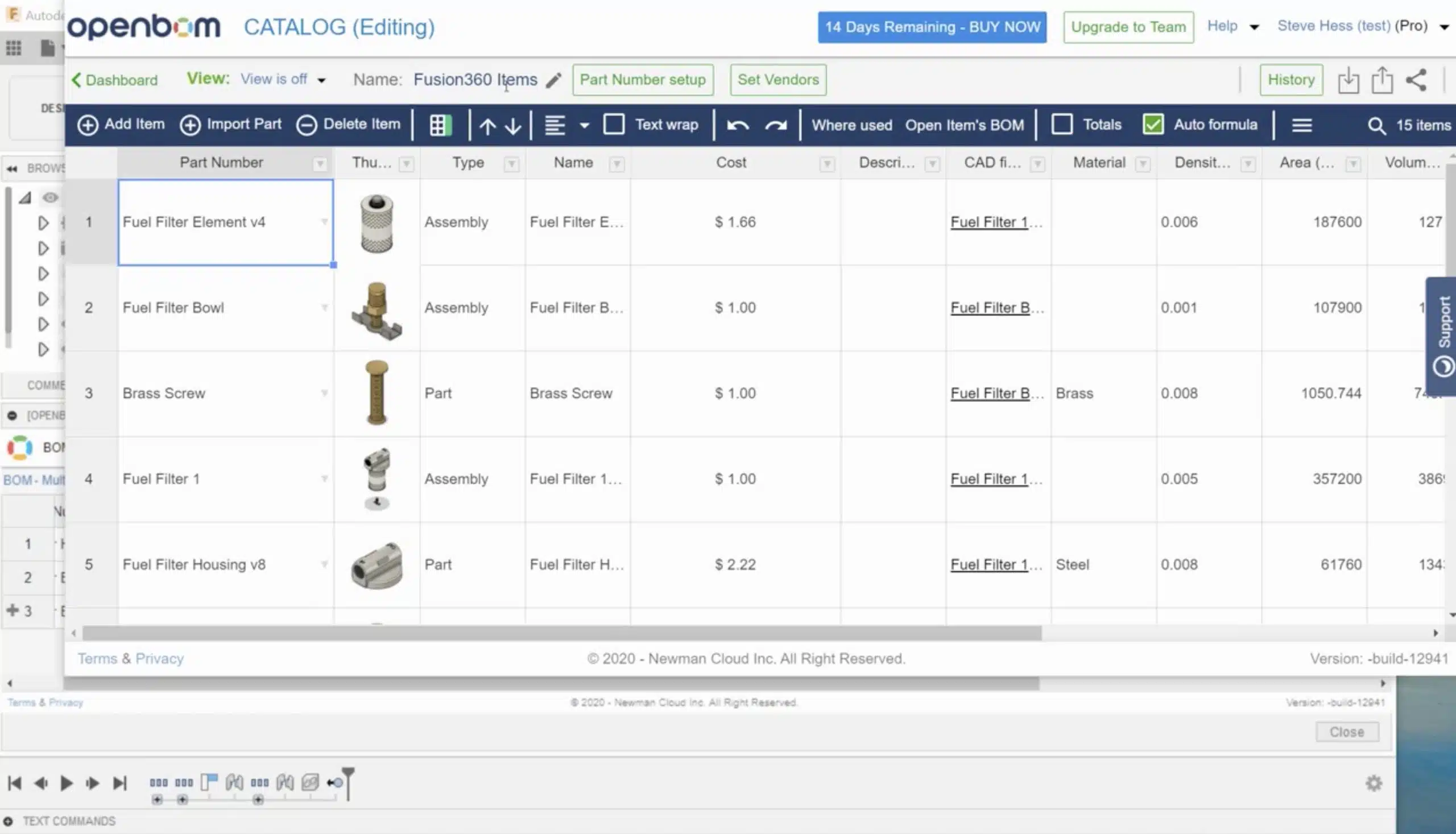
Task: Open the Part Number column filter
Action: 320,164
